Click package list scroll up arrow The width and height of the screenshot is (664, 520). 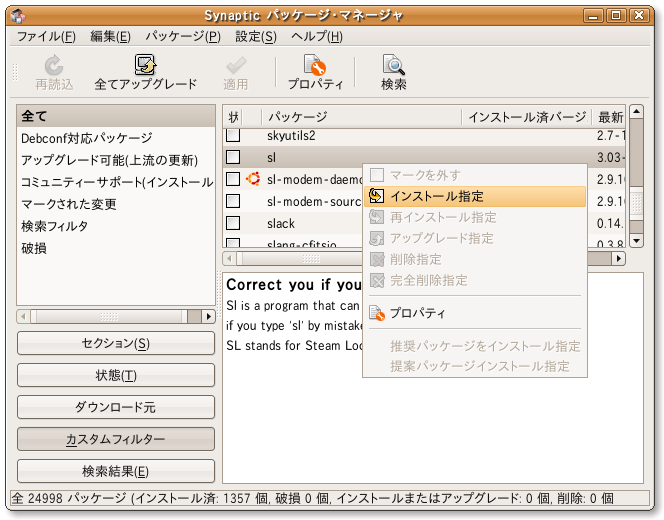[x=636, y=112]
